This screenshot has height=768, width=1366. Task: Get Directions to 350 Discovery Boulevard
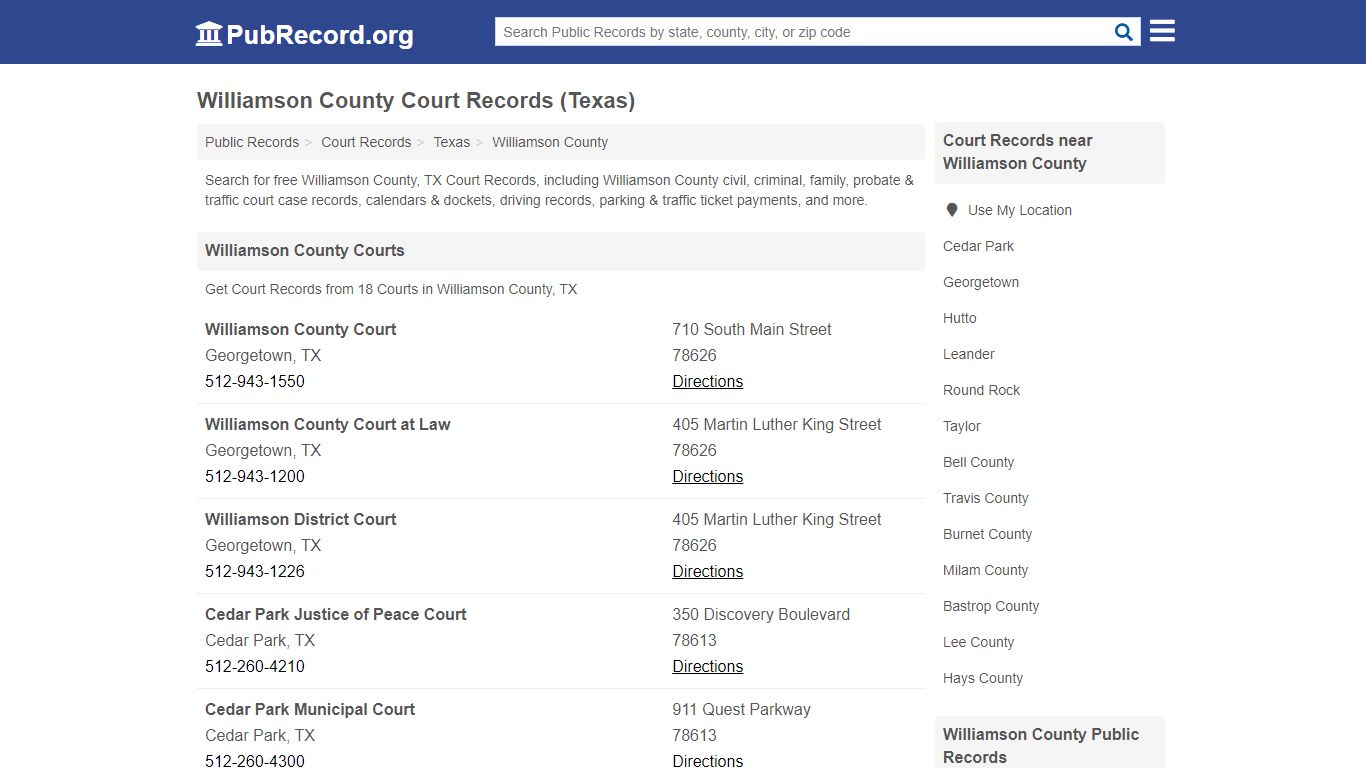[708, 666]
